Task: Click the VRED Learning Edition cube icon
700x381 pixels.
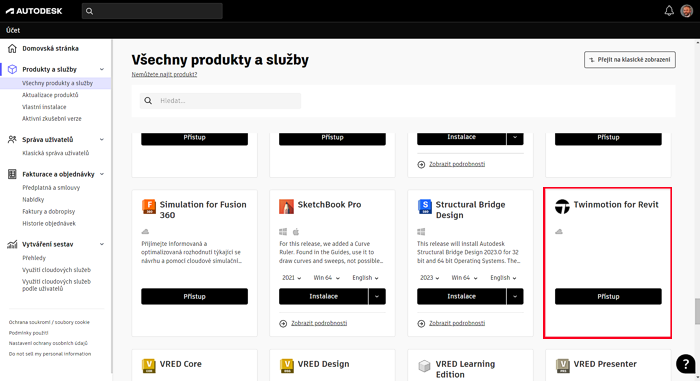Action: pyautogui.click(x=424, y=366)
